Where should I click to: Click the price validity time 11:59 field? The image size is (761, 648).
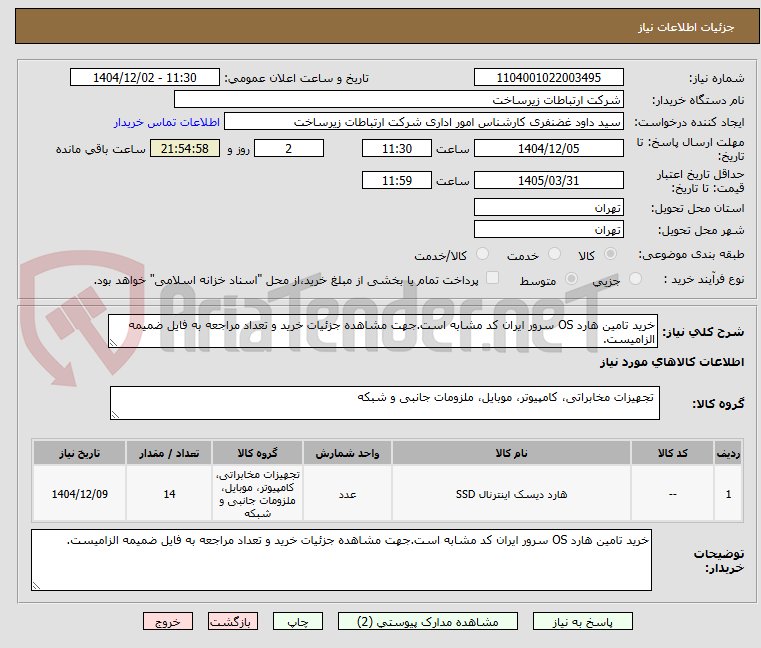(x=397, y=181)
